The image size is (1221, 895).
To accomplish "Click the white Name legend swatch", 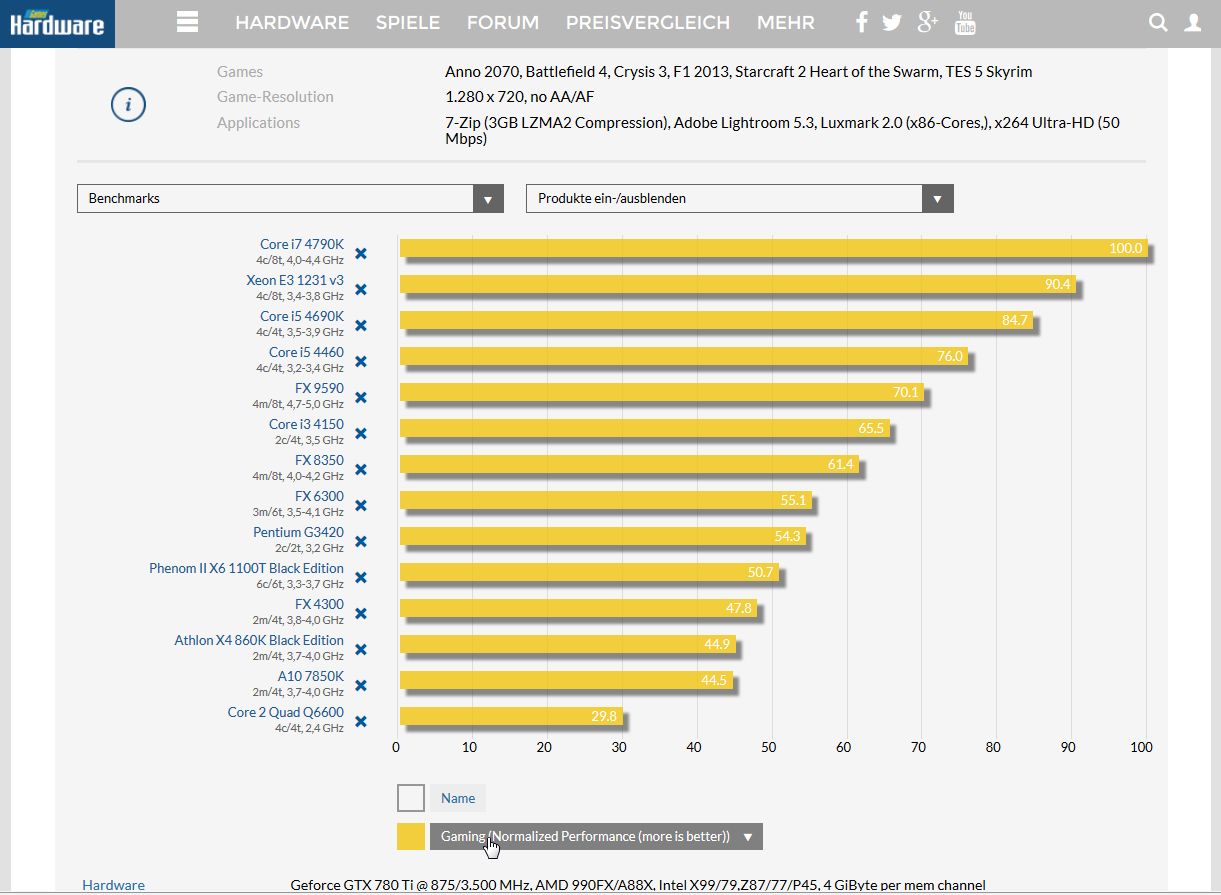I will [411, 798].
